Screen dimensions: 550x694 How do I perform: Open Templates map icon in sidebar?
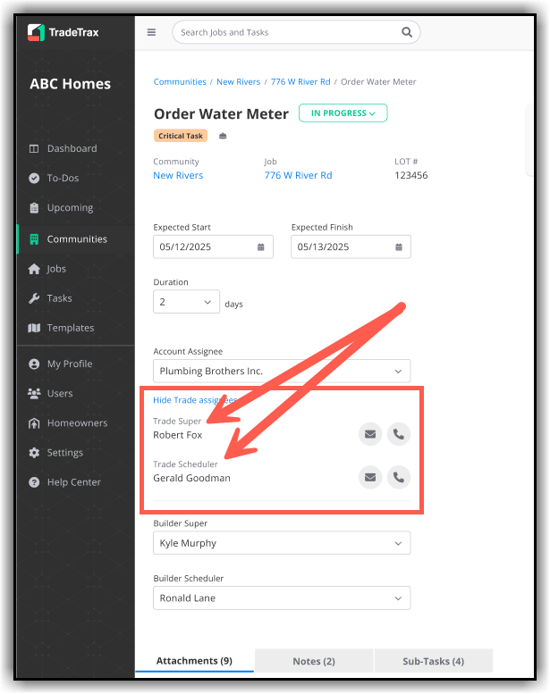coord(34,328)
